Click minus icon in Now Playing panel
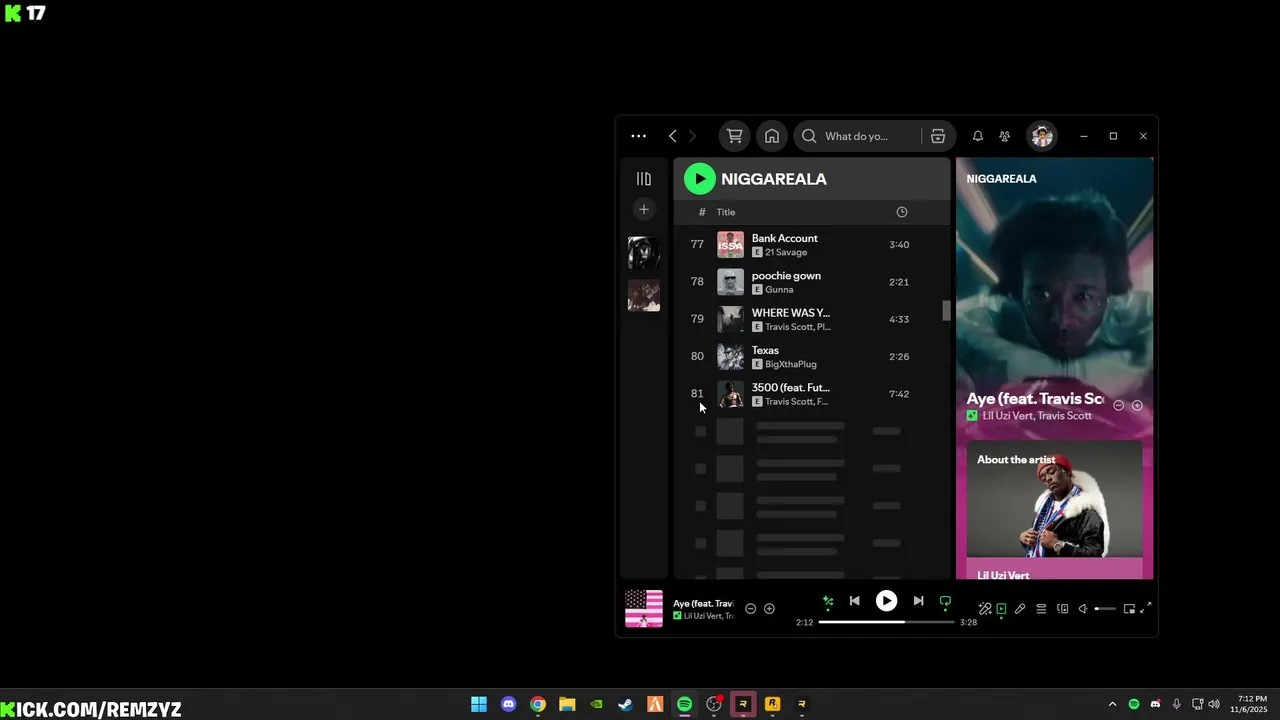 1119,405
